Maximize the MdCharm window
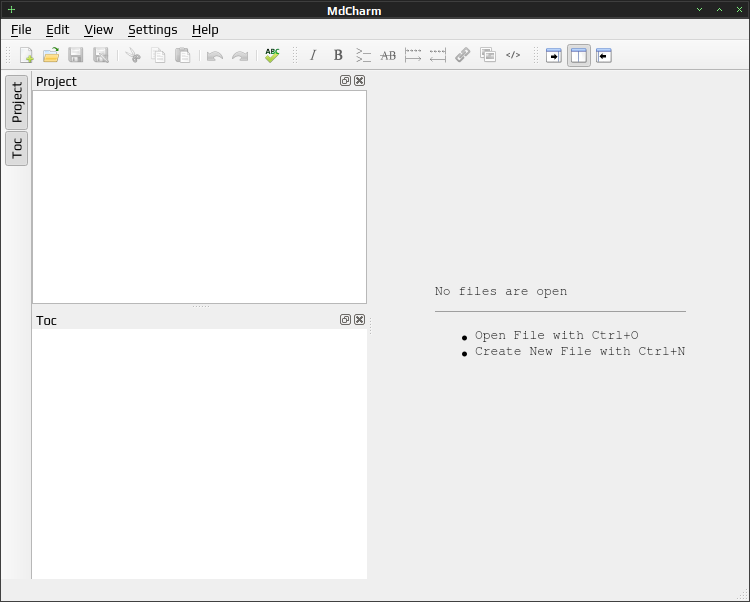The image size is (750, 602). click(x=719, y=10)
